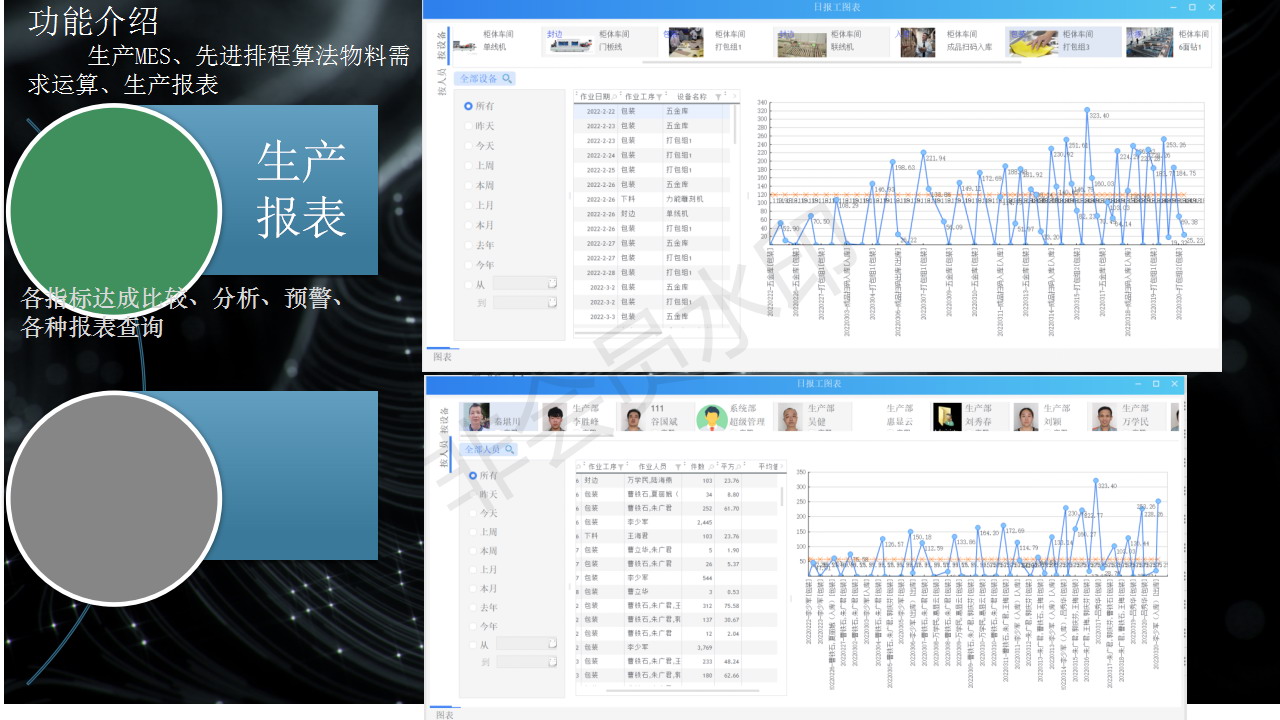This screenshot has width=1280, height=720.
Task: Open the calendar icon in the 从 date field of the equipment window
Action: click(551, 284)
